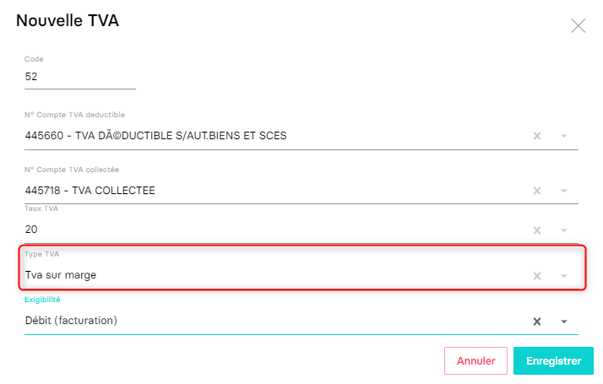This screenshot has height=384, width=603.
Task: Select the 445718 TVA COLLECTEE field
Action: tap(277, 191)
